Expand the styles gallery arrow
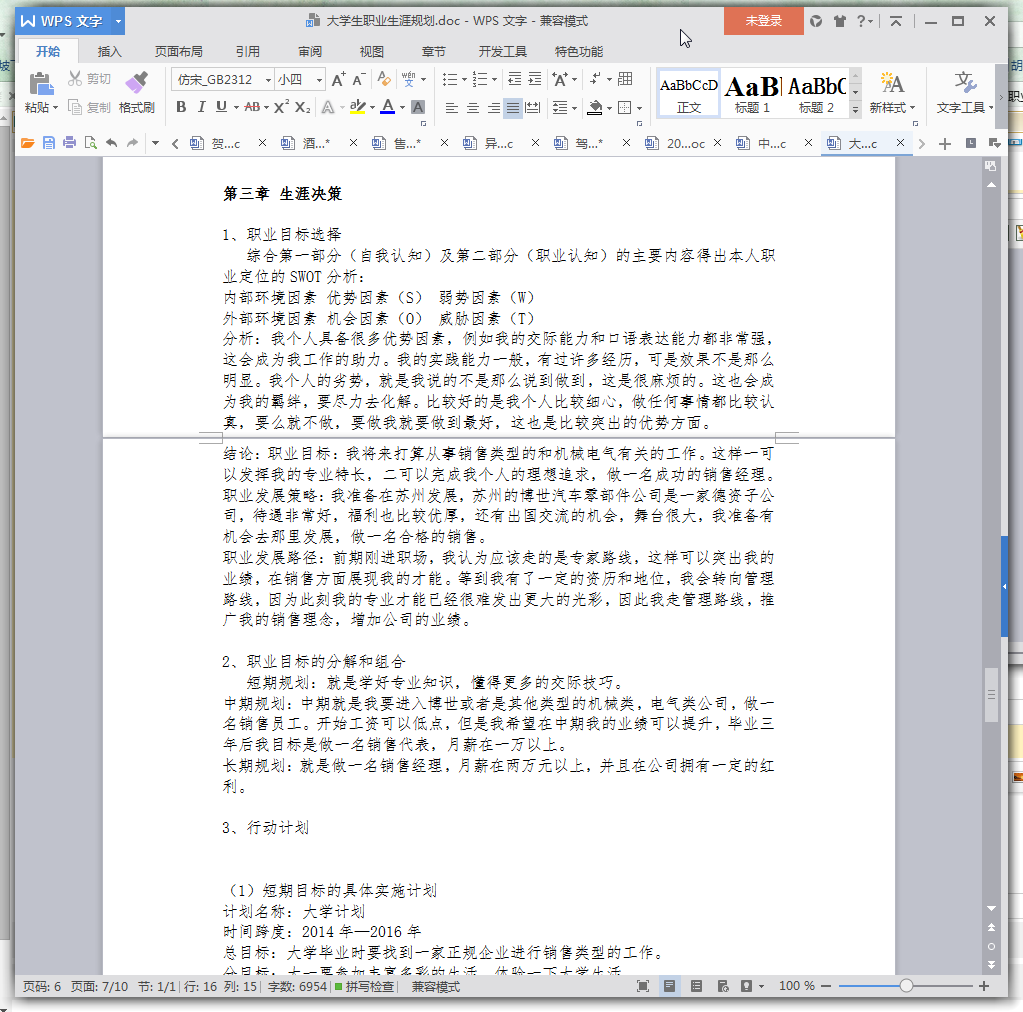Screen dimensions: 1023x1012 point(855,110)
